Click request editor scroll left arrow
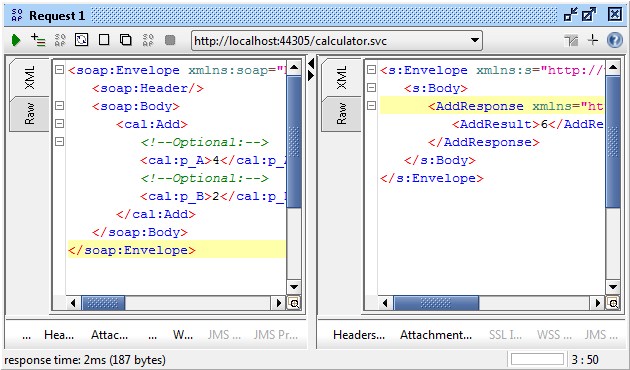The image size is (630, 370). pyautogui.click(x=73, y=303)
